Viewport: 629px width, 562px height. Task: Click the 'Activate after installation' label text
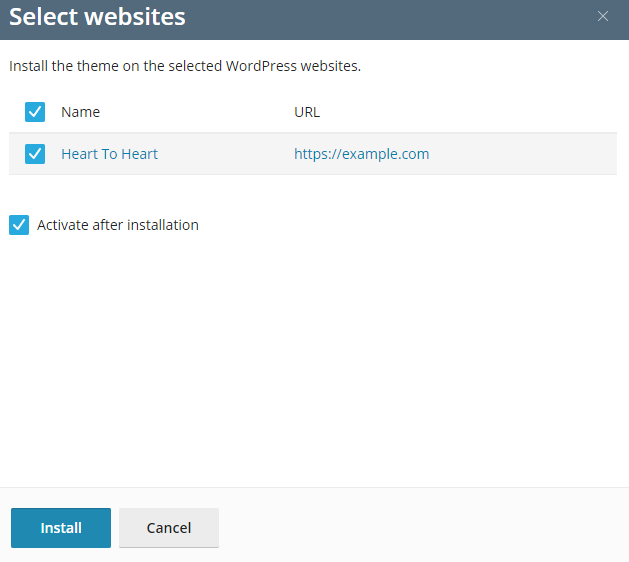(118, 225)
